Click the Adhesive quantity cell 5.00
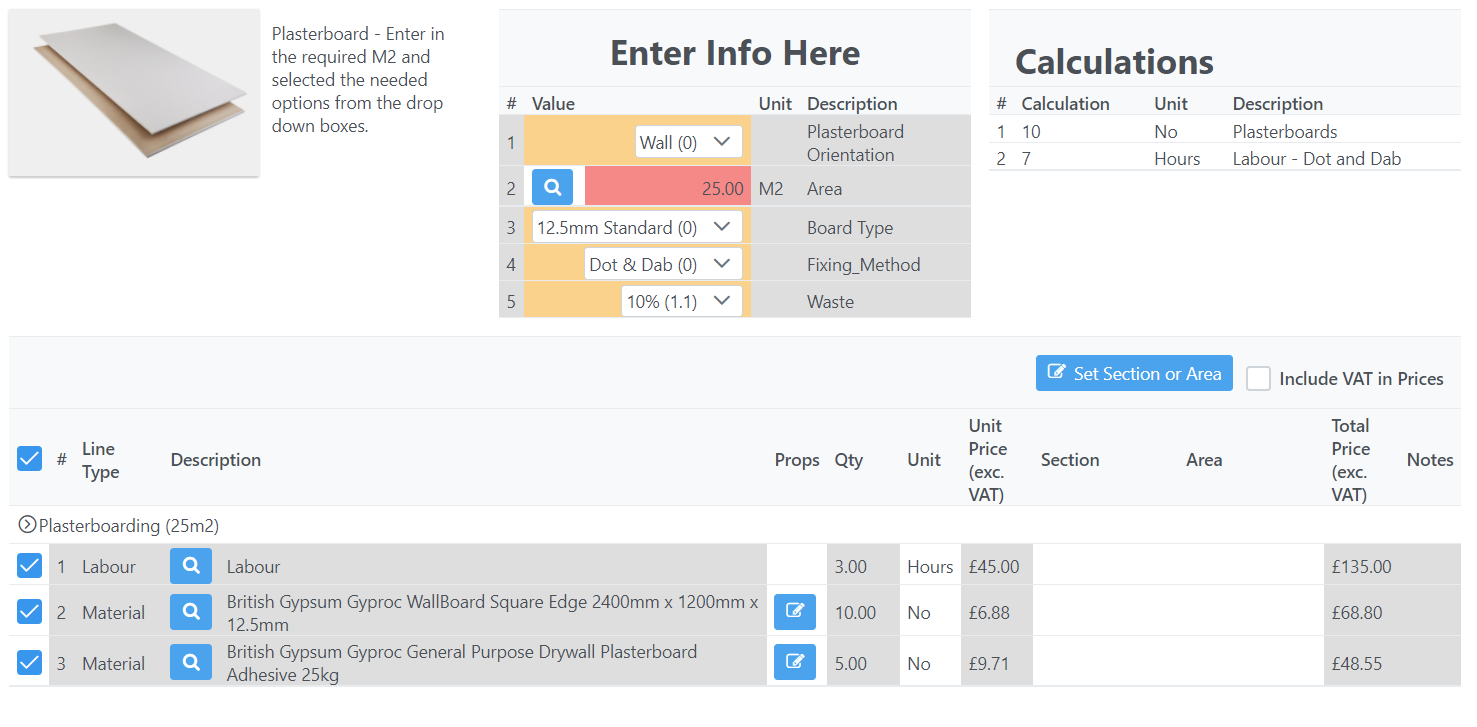The image size is (1477, 727). tap(863, 663)
